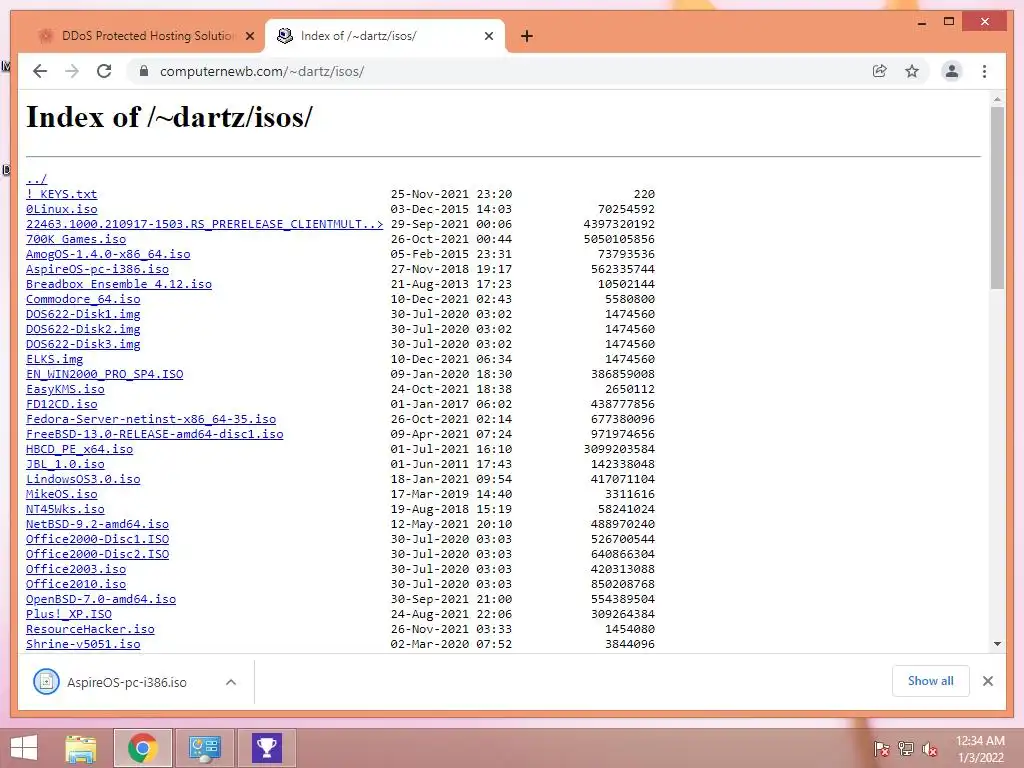Click the ELKS.img link
Image resolution: width=1024 pixels, height=768 pixels.
coord(54,359)
